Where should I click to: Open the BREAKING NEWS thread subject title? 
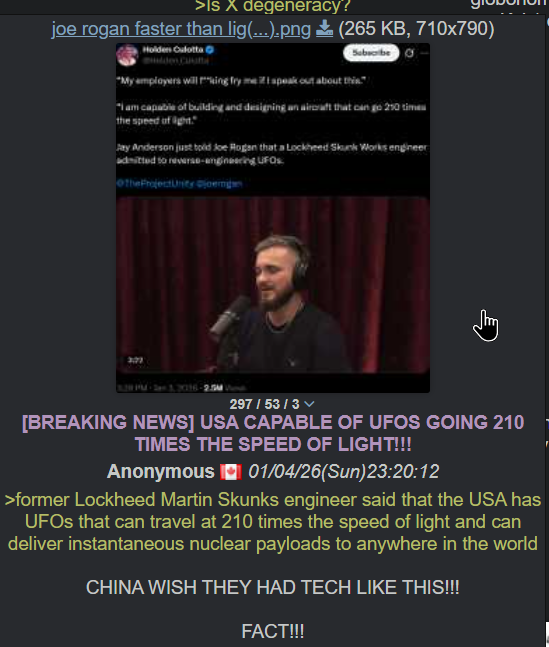[273, 433]
